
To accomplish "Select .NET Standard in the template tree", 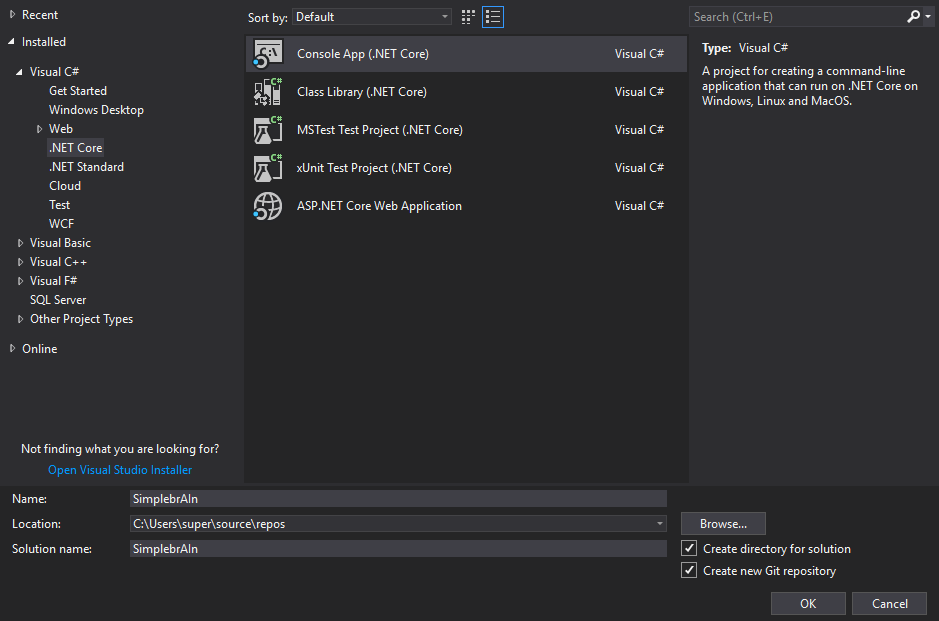I will click(86, 167).
